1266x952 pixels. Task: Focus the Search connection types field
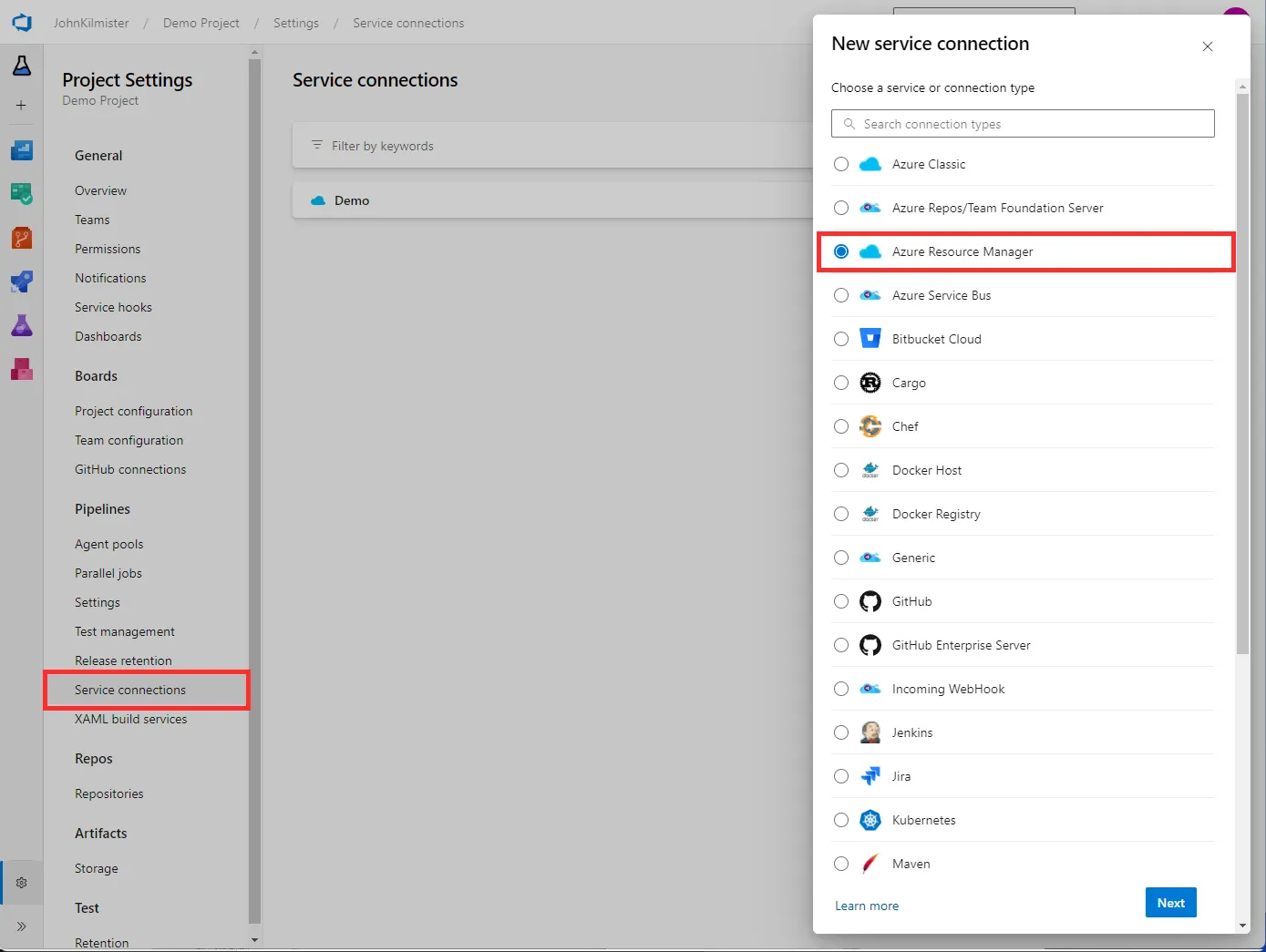pyautogui.click(x=1023, y=124)
